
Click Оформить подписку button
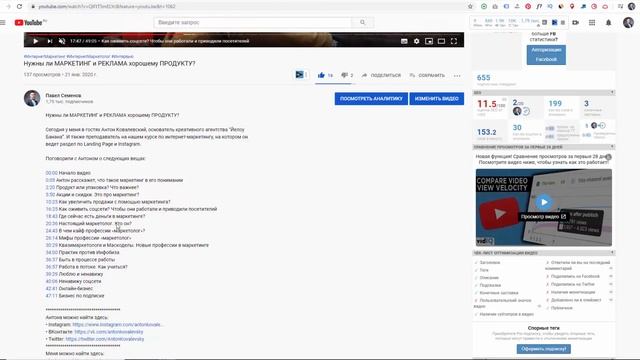(x=544, y=349)
